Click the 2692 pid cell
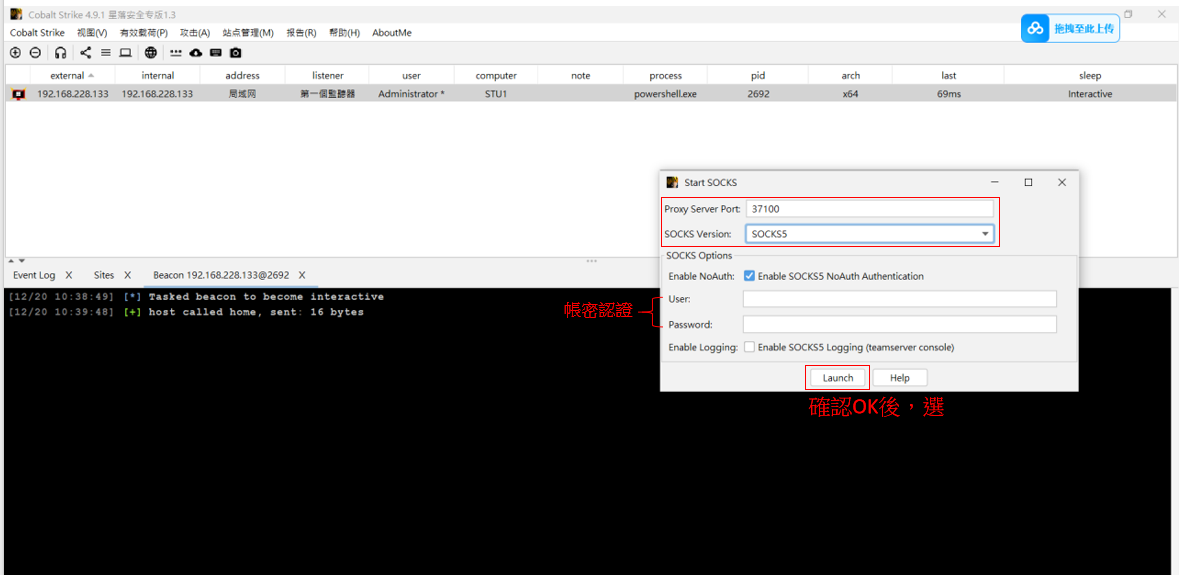This screenshot has height=575, width=1179. pos(758,94)
